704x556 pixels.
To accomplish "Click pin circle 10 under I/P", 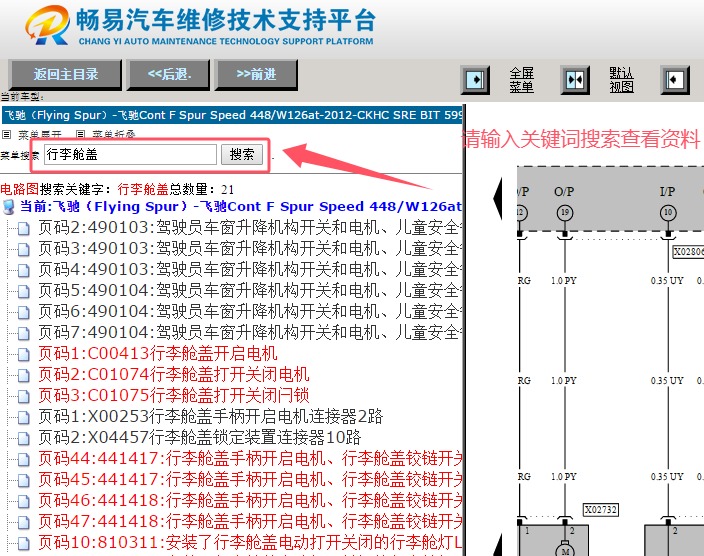I will click(x=668, y=212).
